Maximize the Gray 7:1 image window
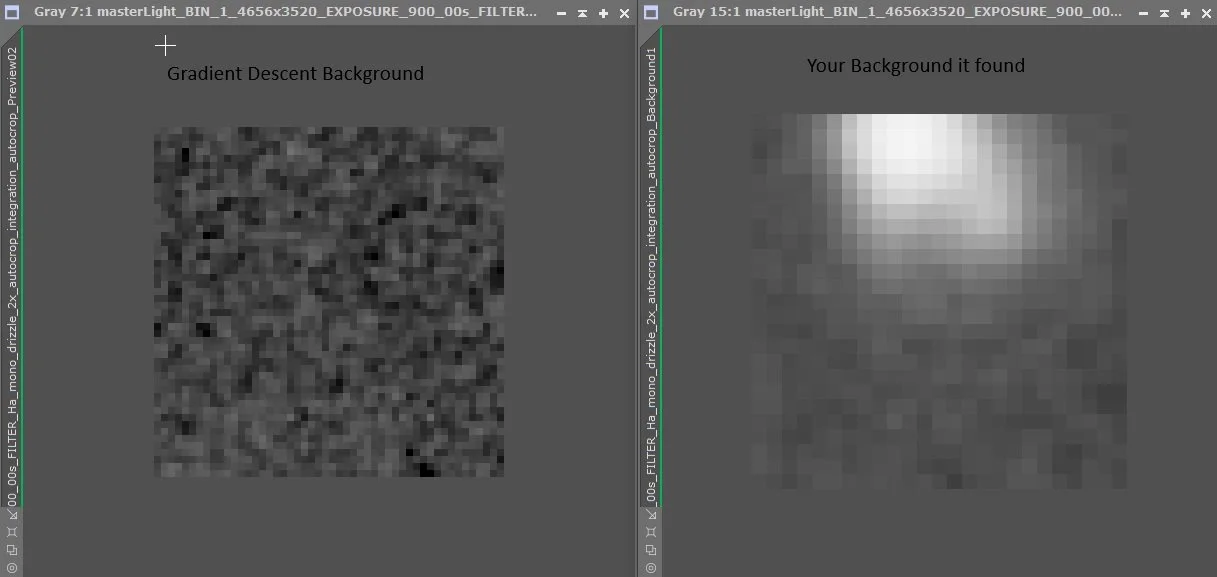Viewport: 1217px width, 577px height. tap(603, 13)
